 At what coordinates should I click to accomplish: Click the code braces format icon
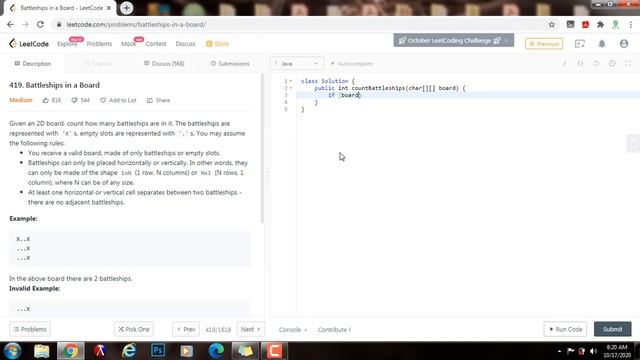580,64
